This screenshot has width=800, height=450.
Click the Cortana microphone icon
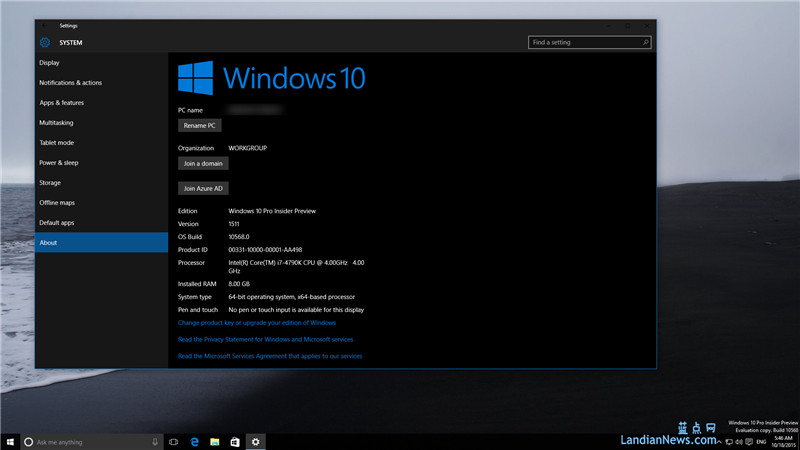tap(155, 442)
